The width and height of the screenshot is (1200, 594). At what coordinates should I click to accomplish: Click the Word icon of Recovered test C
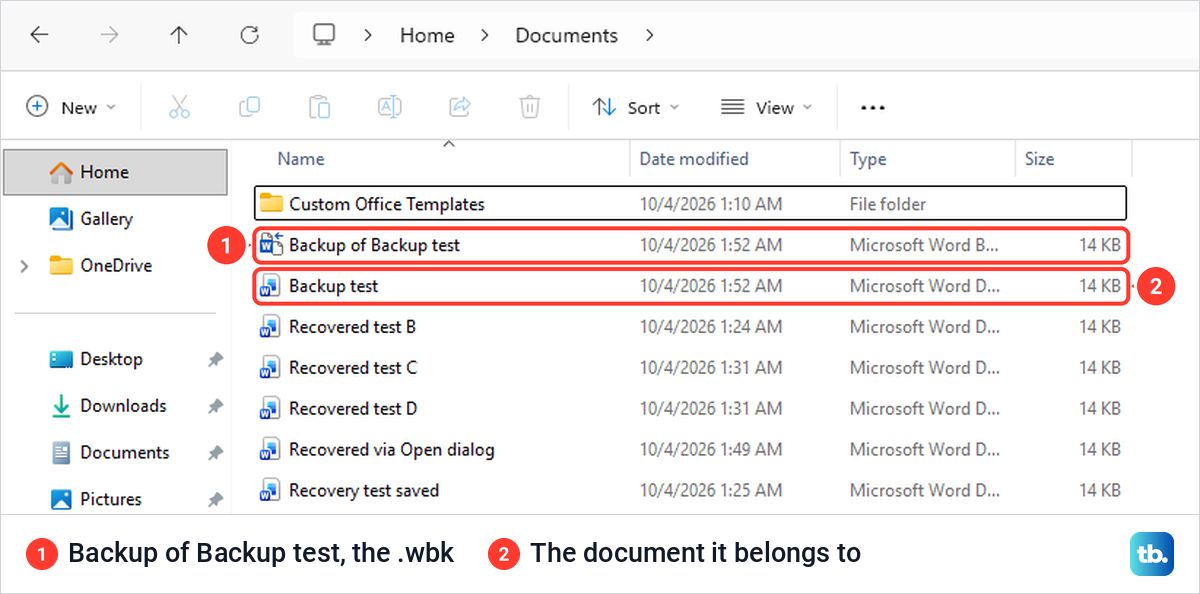point(269,368)
